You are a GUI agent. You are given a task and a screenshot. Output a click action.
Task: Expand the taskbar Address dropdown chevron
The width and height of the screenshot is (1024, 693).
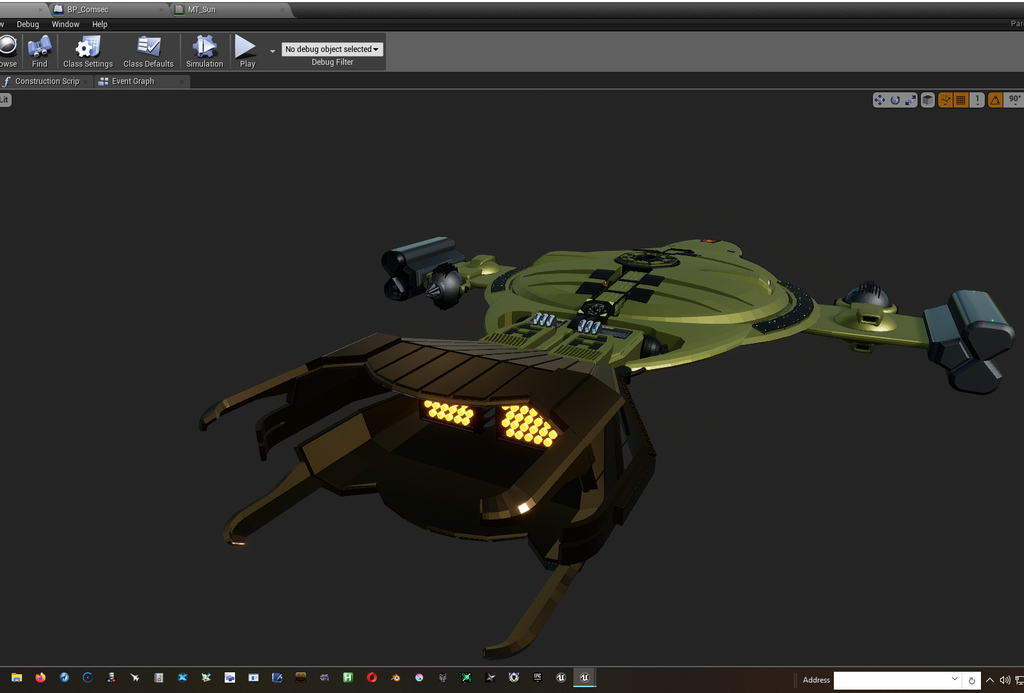coord(955,680)
